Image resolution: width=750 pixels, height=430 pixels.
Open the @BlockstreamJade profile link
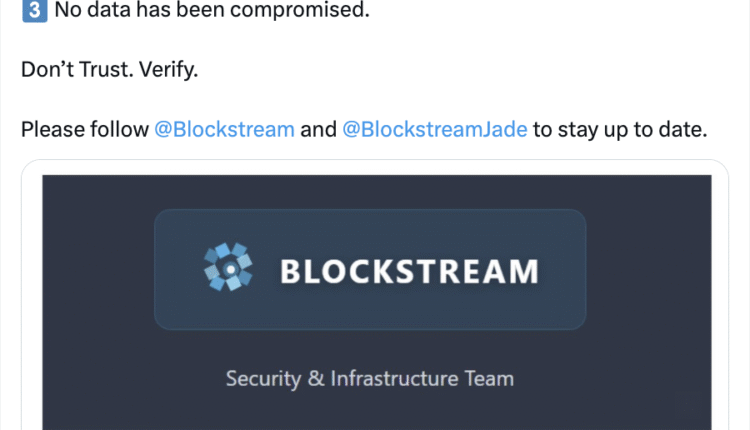pyautogui.click(x=435, y=129)
